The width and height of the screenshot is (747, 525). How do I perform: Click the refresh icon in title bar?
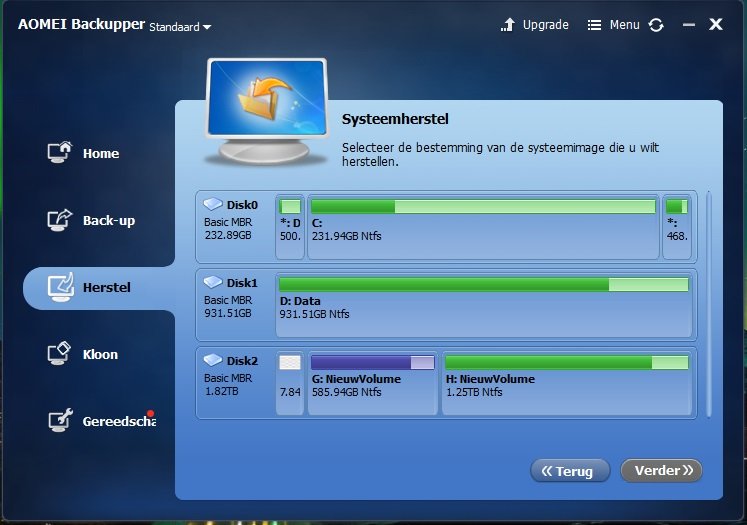[656, 25]
